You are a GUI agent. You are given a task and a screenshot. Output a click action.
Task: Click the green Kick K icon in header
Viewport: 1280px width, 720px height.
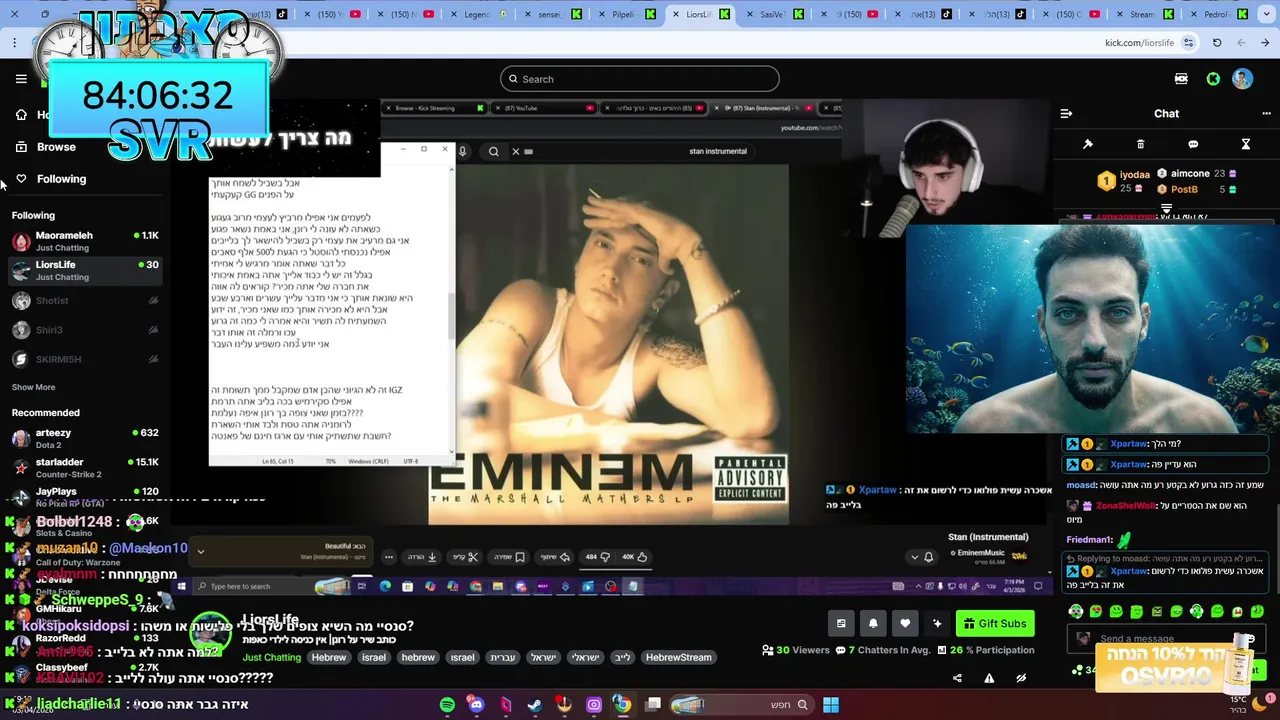[1213, 79]
